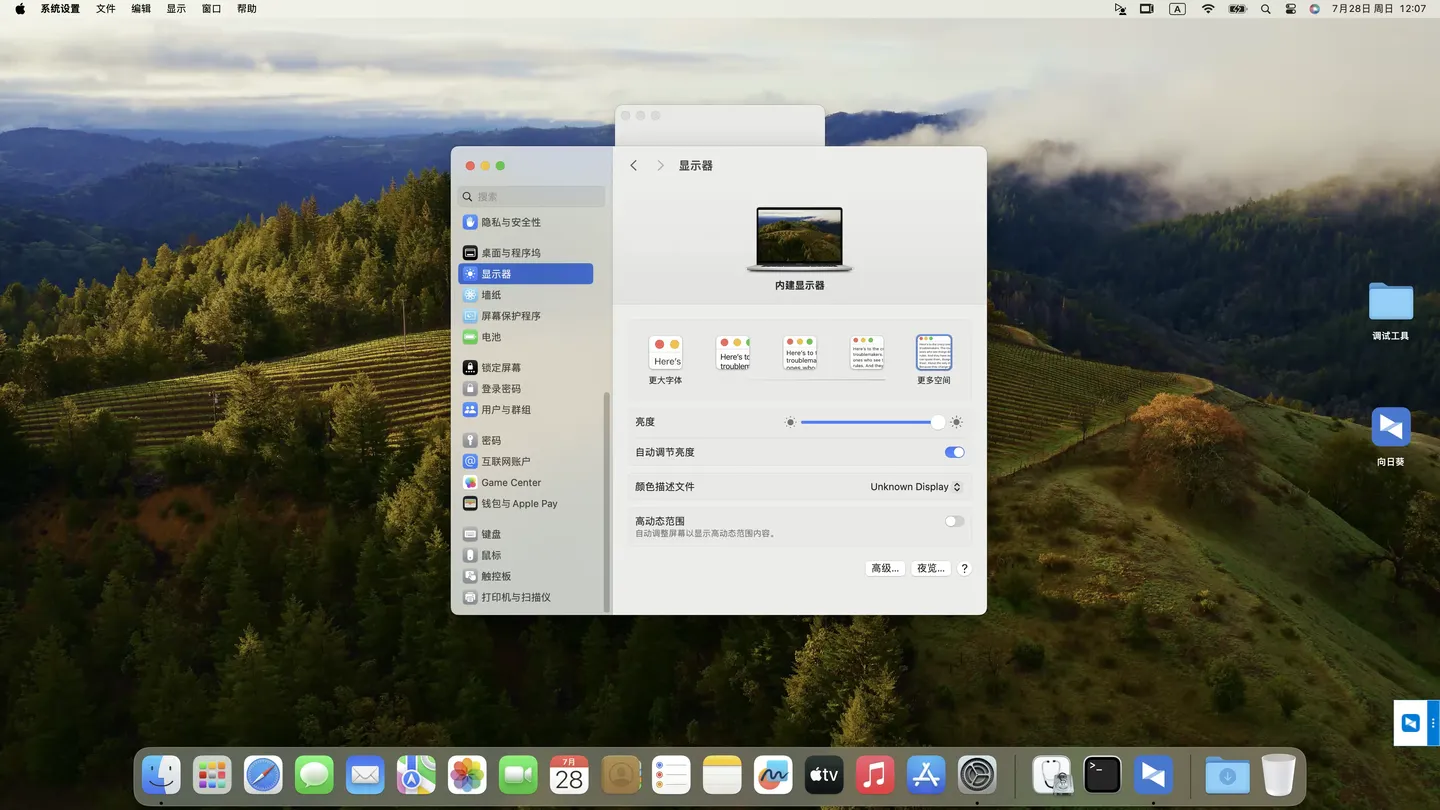Click the 夜览... button
Image resolution: width=1440 pixels, height=810 pixels.
[x=930, y=568]
